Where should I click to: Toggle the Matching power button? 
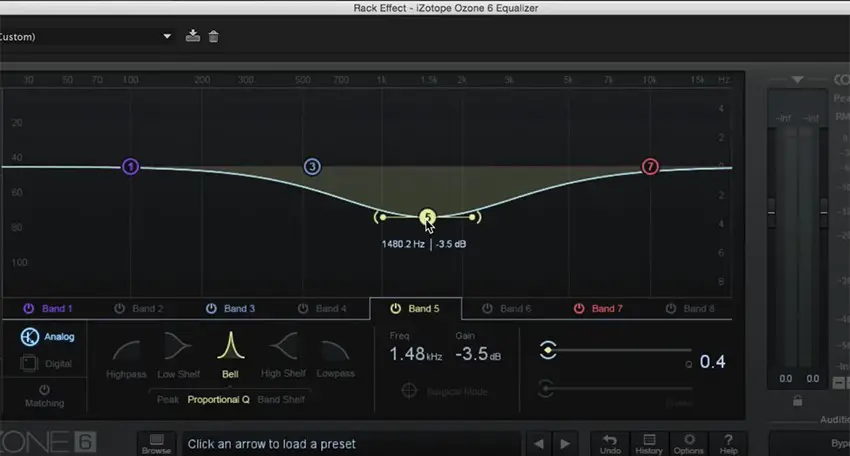44,390
